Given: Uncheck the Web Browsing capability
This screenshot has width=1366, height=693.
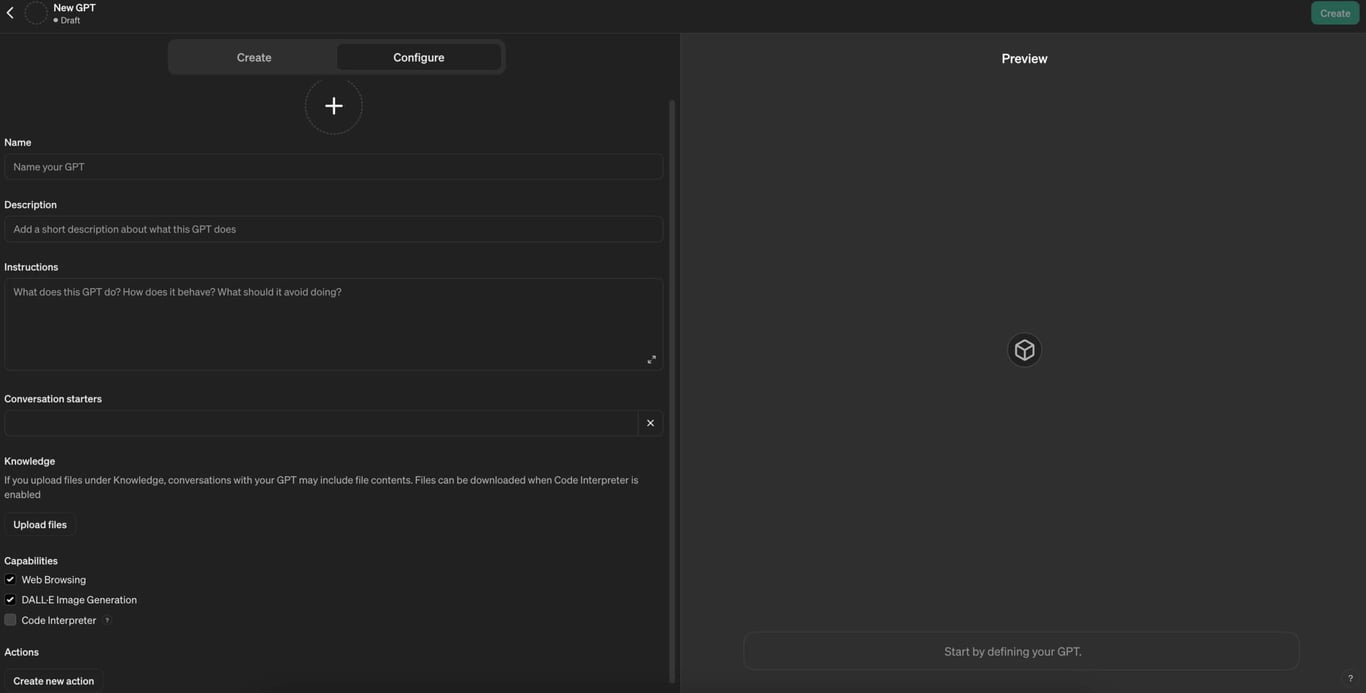Looking at the screenshot, I should coord(10,580).
